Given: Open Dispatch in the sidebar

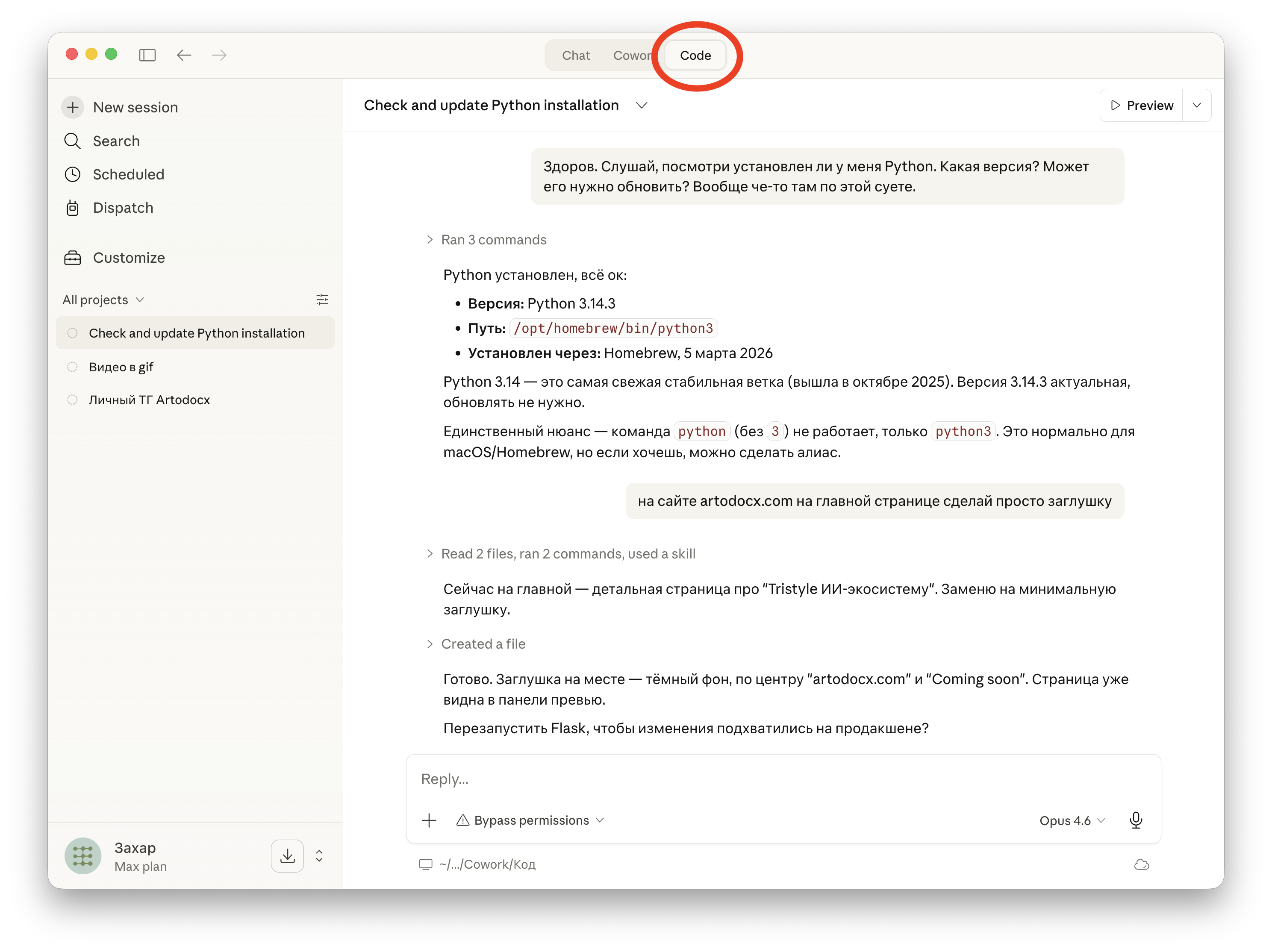Looking at the screenshot, I should coord(123,208).
